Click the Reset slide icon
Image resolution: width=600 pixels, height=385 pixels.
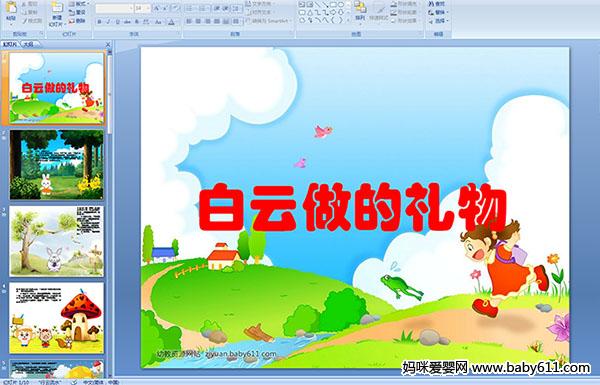[78, 12]
